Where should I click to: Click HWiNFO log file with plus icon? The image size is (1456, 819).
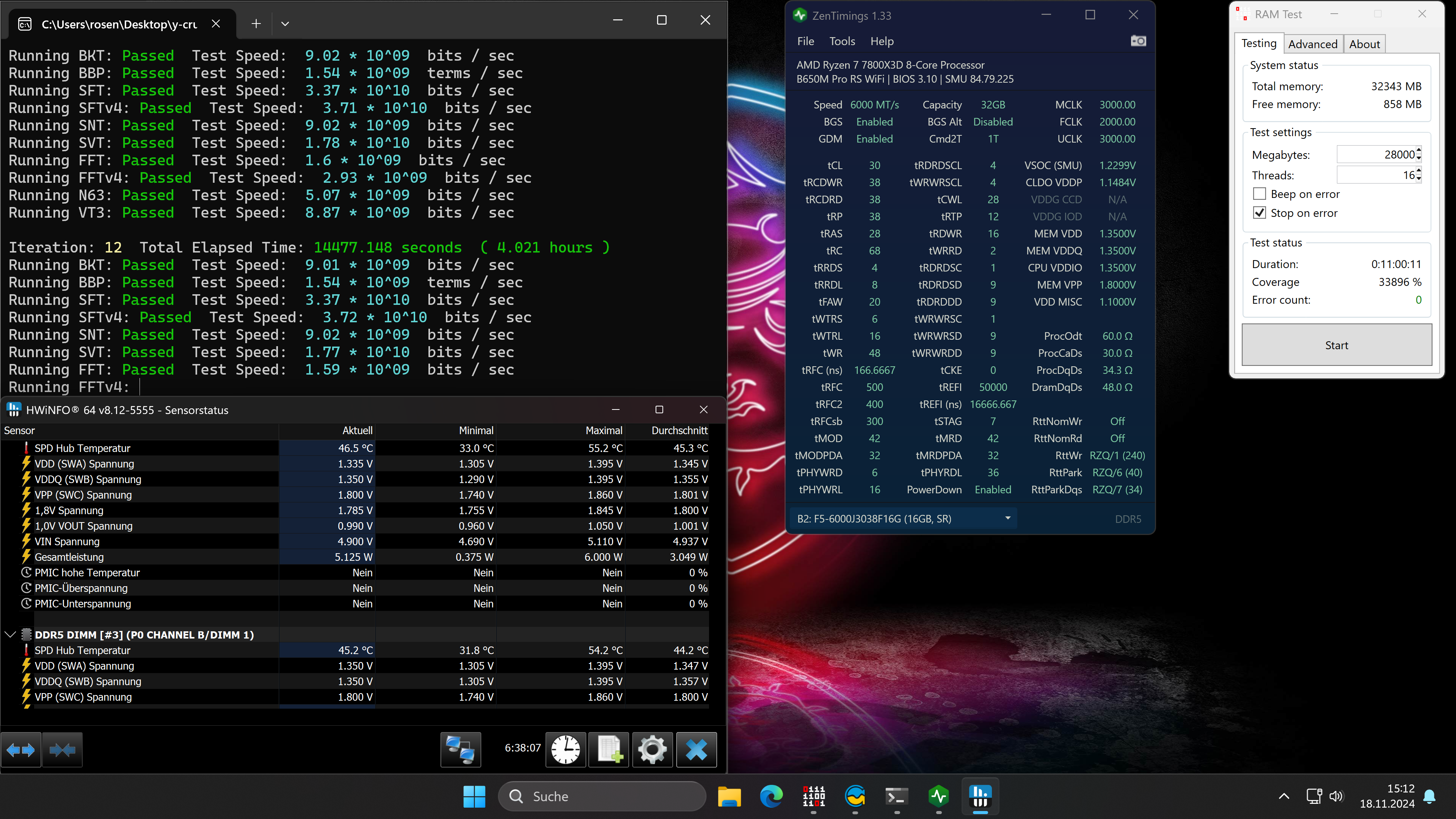pos(609,750)
